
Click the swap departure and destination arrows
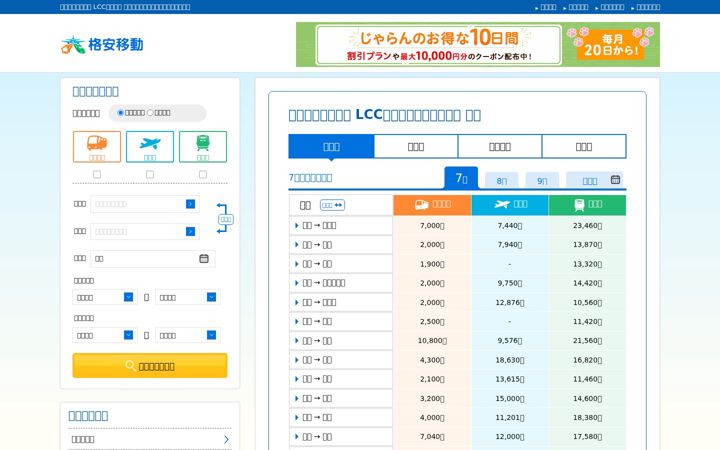pyautogui.click(x=223, y=219)
